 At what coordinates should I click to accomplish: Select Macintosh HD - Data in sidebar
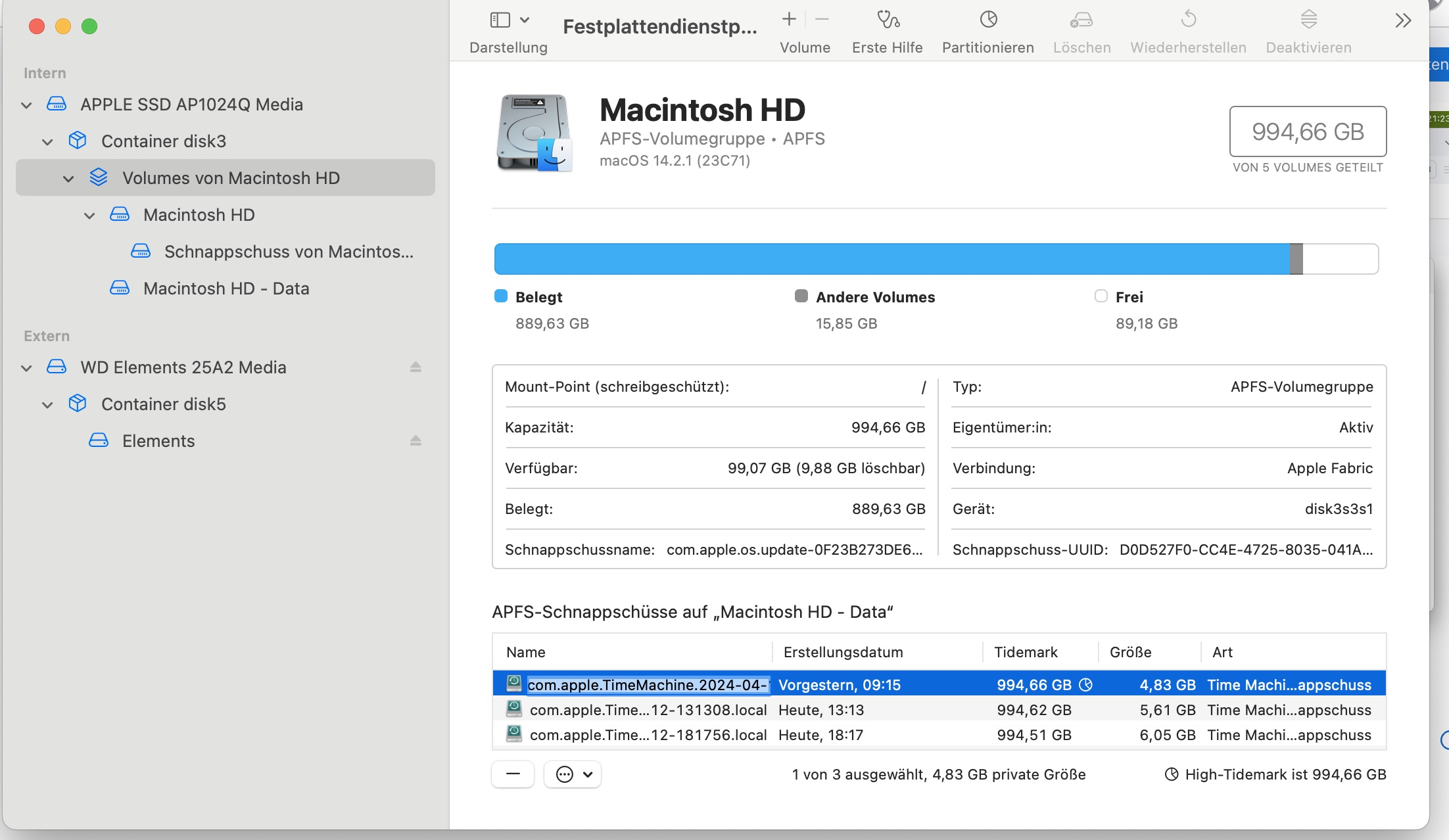(226, 289)
